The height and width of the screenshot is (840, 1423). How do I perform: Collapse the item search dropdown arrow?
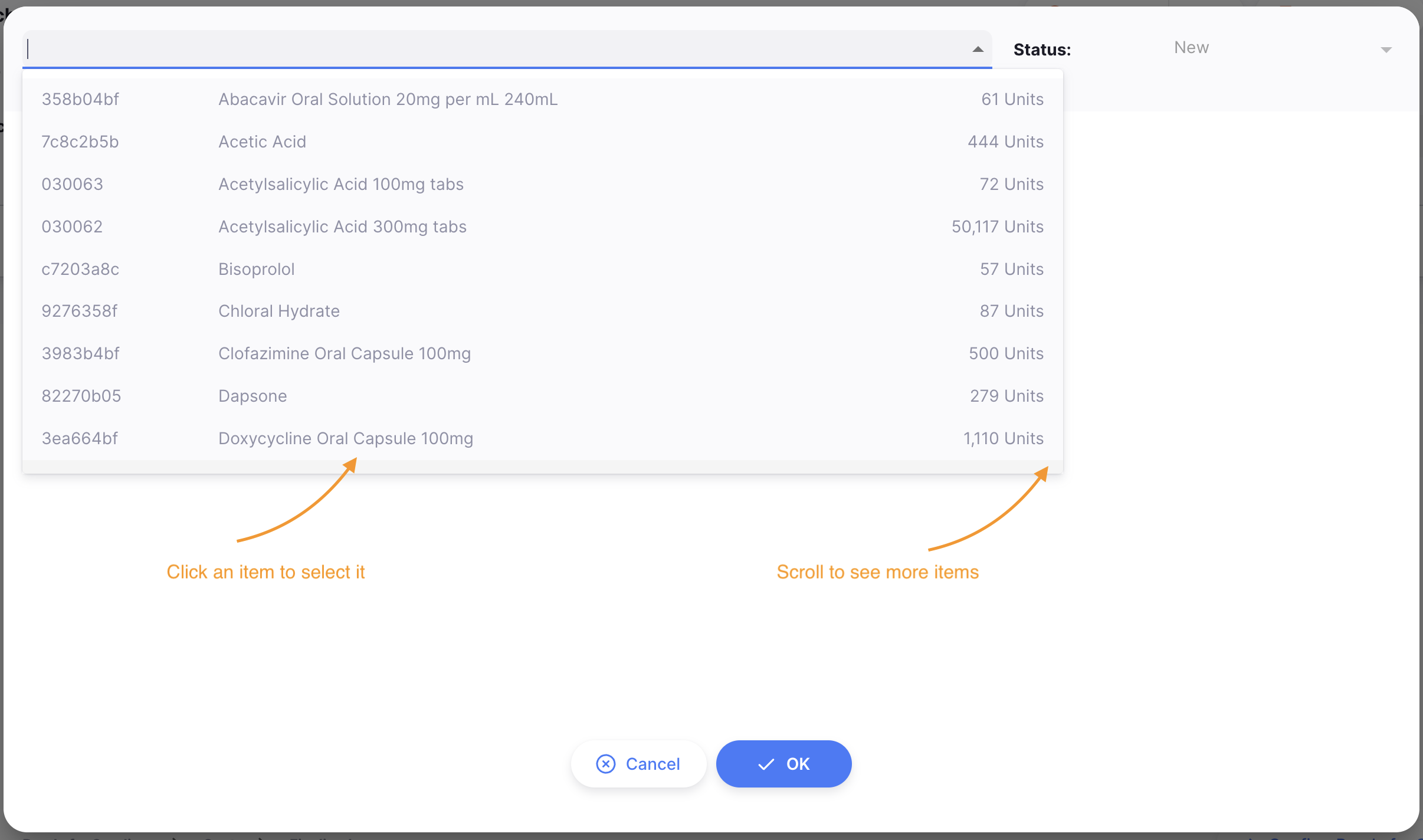pos(978,50)
